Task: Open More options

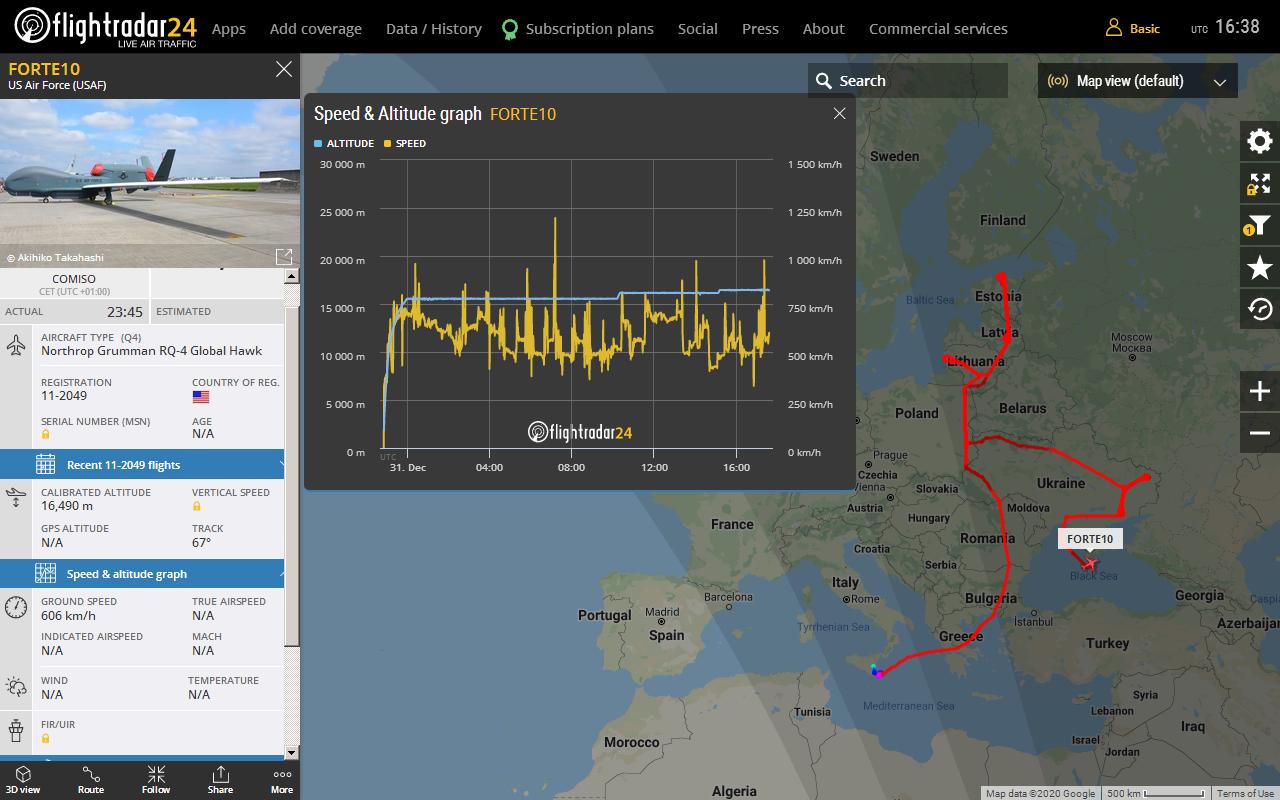Action: pos(282,780)
